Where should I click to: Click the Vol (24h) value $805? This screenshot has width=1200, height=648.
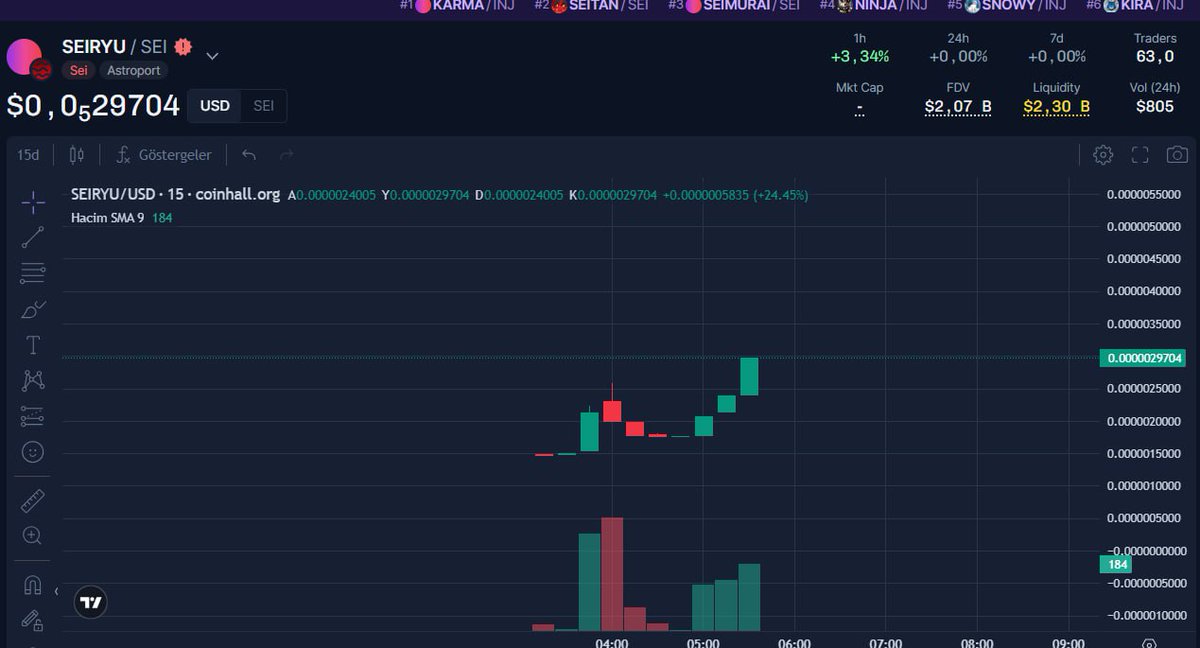click(1155, 107)
